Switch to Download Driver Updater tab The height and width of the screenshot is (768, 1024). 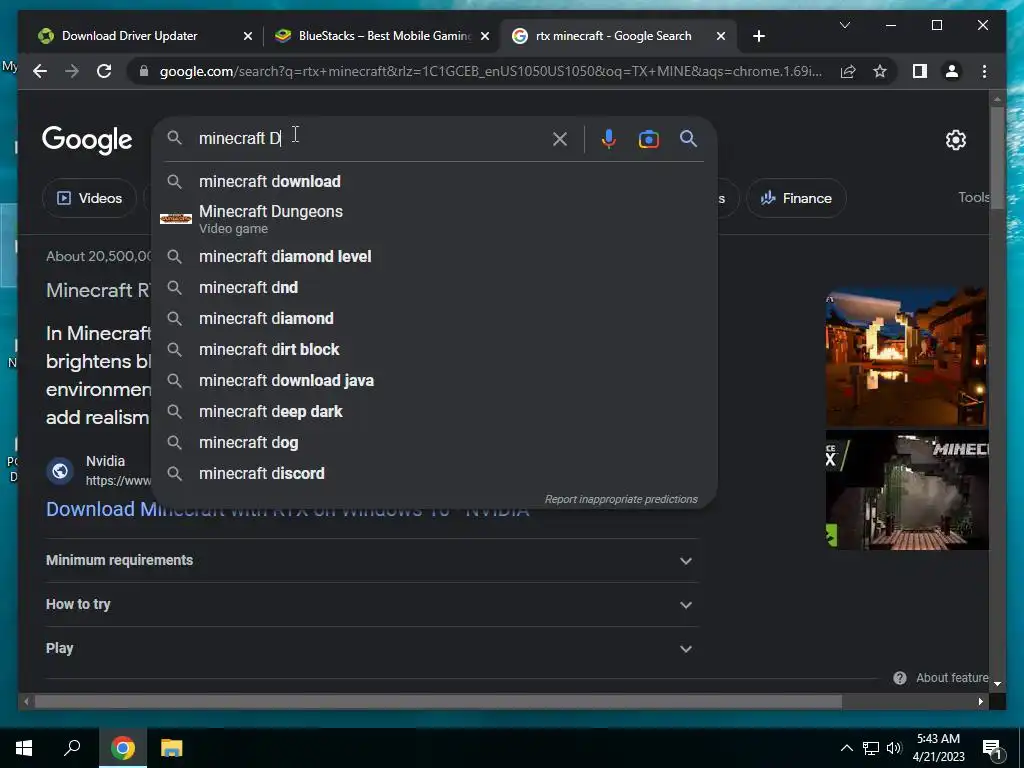(129, 36)
